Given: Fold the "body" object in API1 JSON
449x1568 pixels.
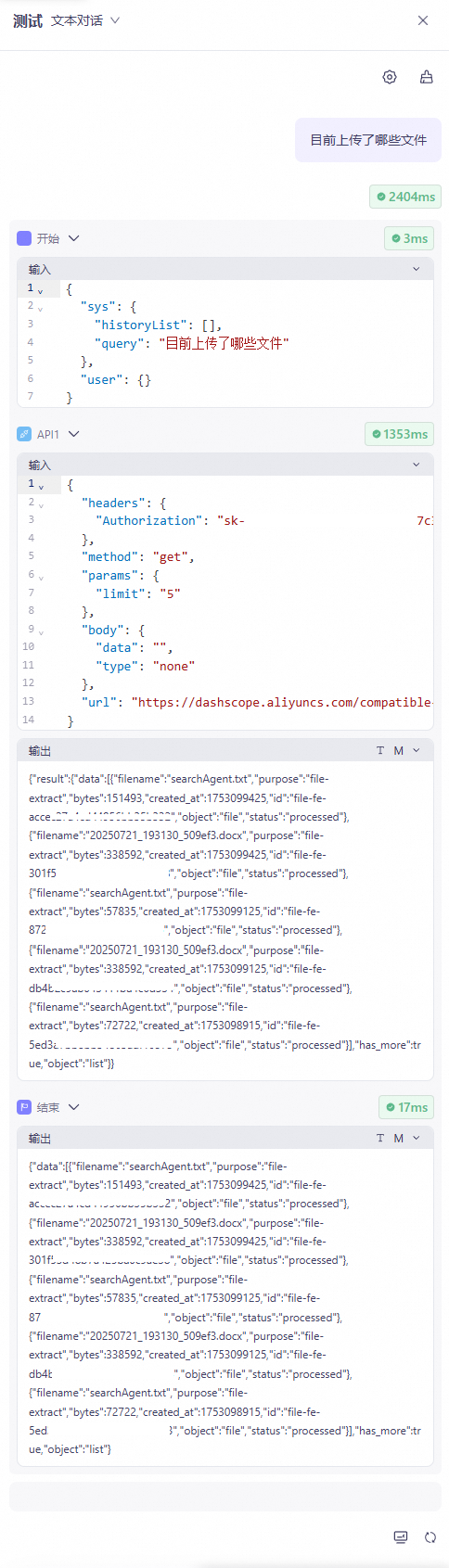Looking at the screenshot, I should [x=40, y=631].
